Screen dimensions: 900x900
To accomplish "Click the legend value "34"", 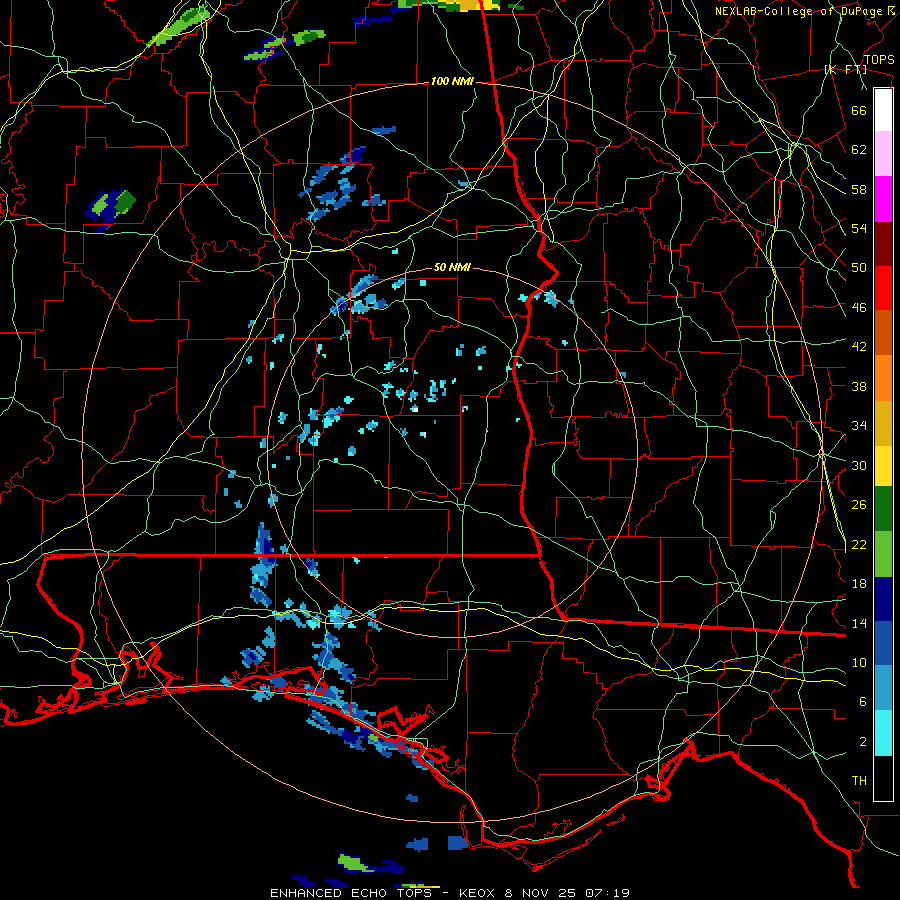I will pos(859,426).
